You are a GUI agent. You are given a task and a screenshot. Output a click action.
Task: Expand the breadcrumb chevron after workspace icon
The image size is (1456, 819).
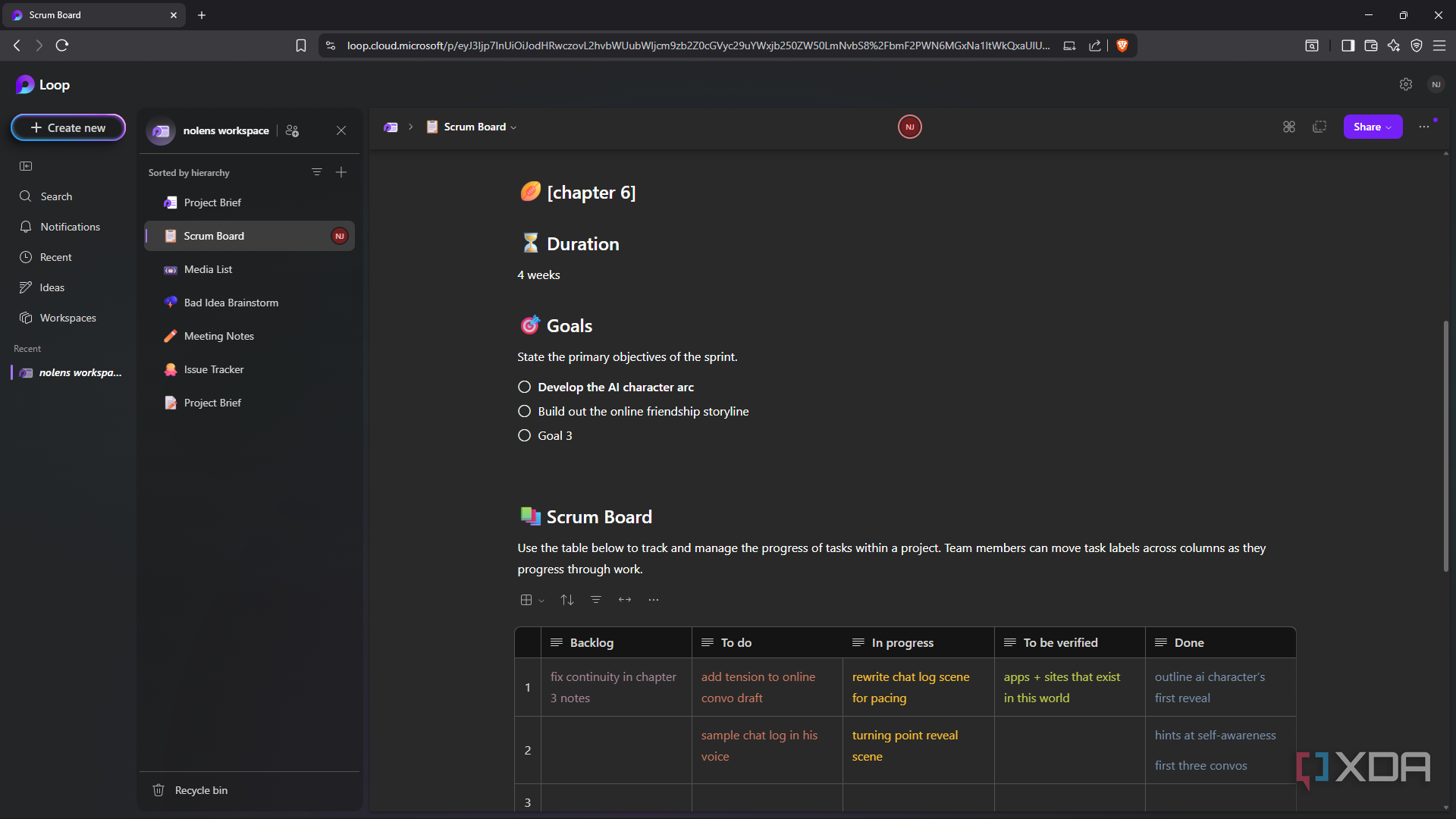411,127
